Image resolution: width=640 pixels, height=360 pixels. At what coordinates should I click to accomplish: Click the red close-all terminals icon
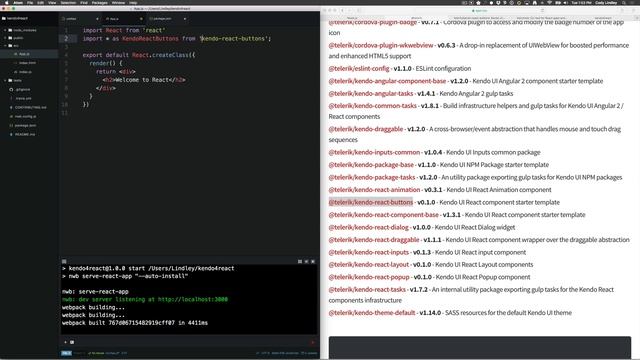click(313, 342)
